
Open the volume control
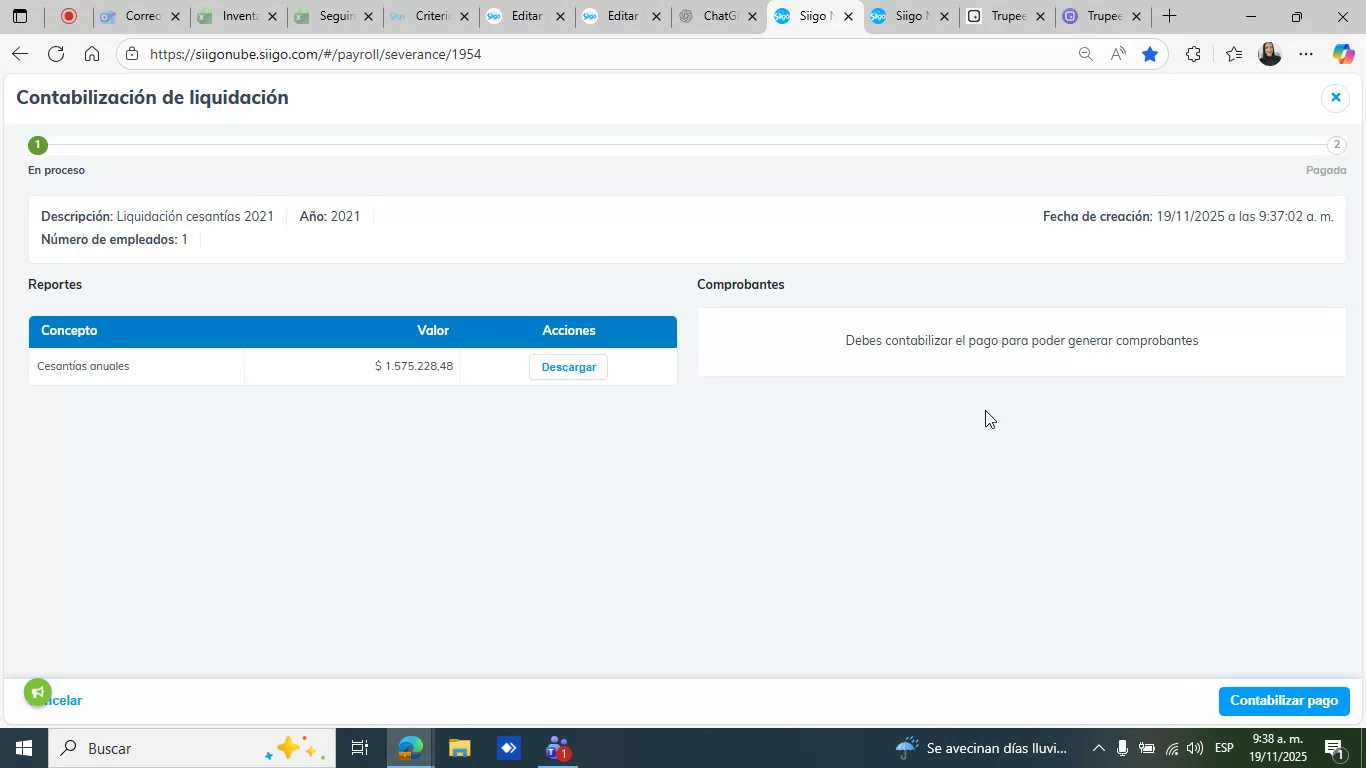click(x=1195, y=748)
